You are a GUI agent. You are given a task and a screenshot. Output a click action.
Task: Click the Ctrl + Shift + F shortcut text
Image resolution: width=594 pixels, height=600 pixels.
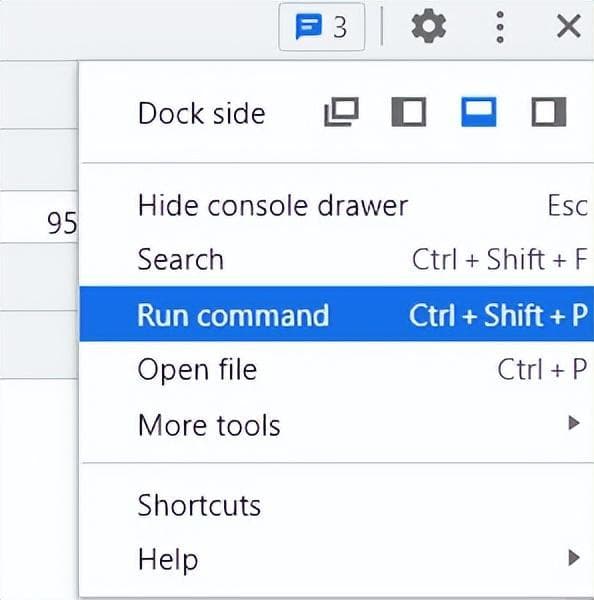point(499,259)
